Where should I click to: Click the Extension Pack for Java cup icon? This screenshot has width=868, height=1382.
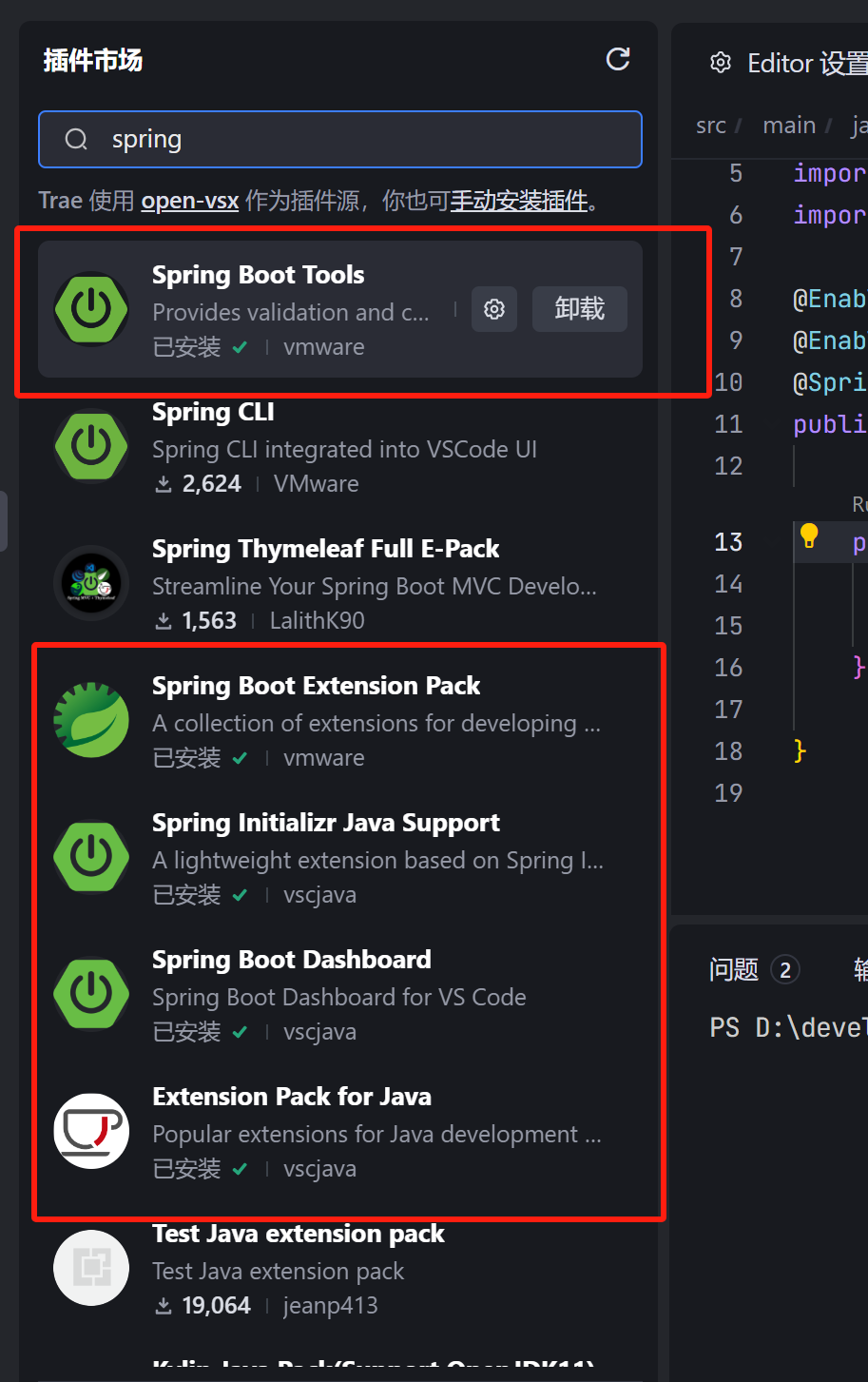(x=91, y=1131)
